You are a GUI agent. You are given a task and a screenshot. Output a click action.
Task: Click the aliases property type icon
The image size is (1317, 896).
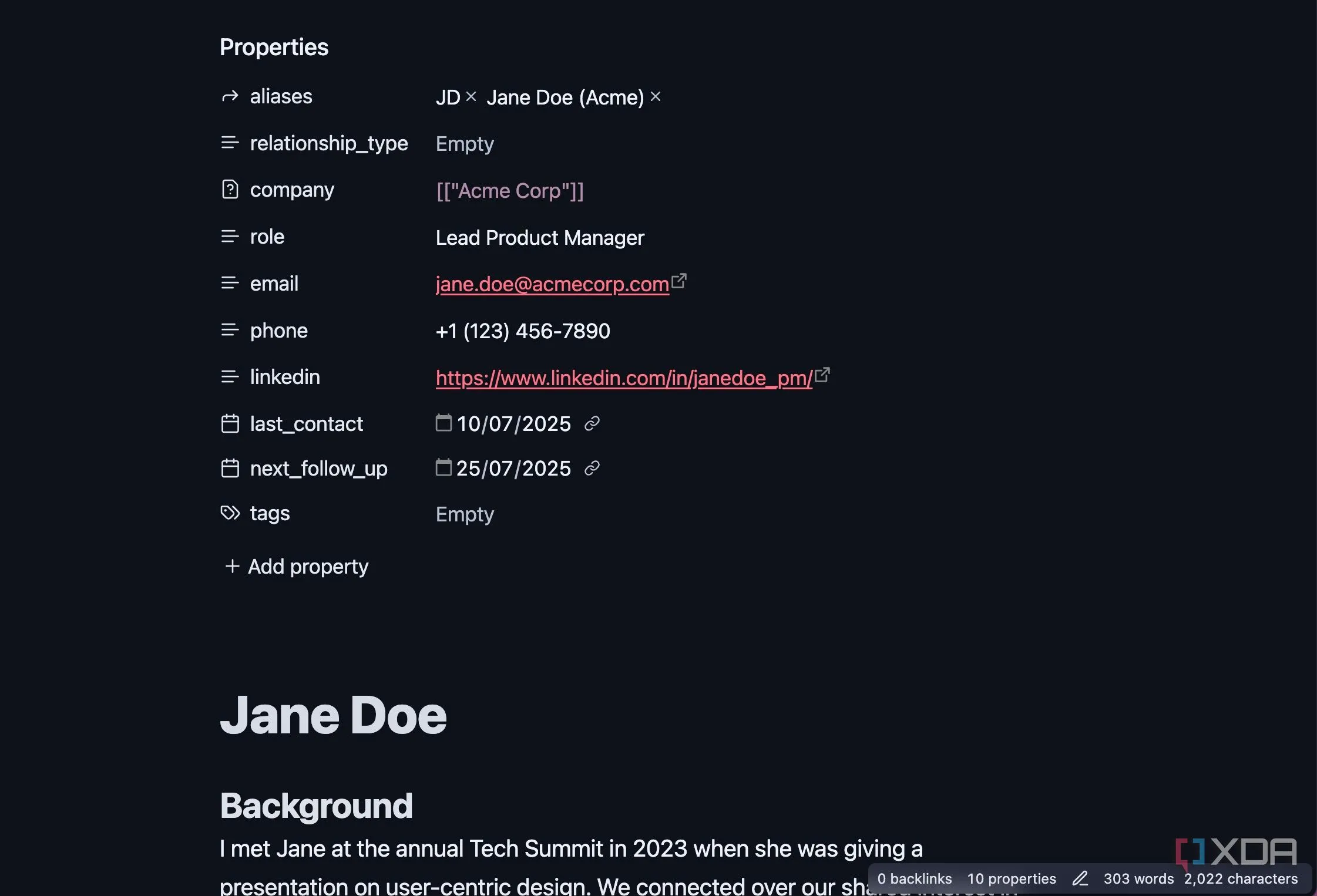tap(230, 96)
